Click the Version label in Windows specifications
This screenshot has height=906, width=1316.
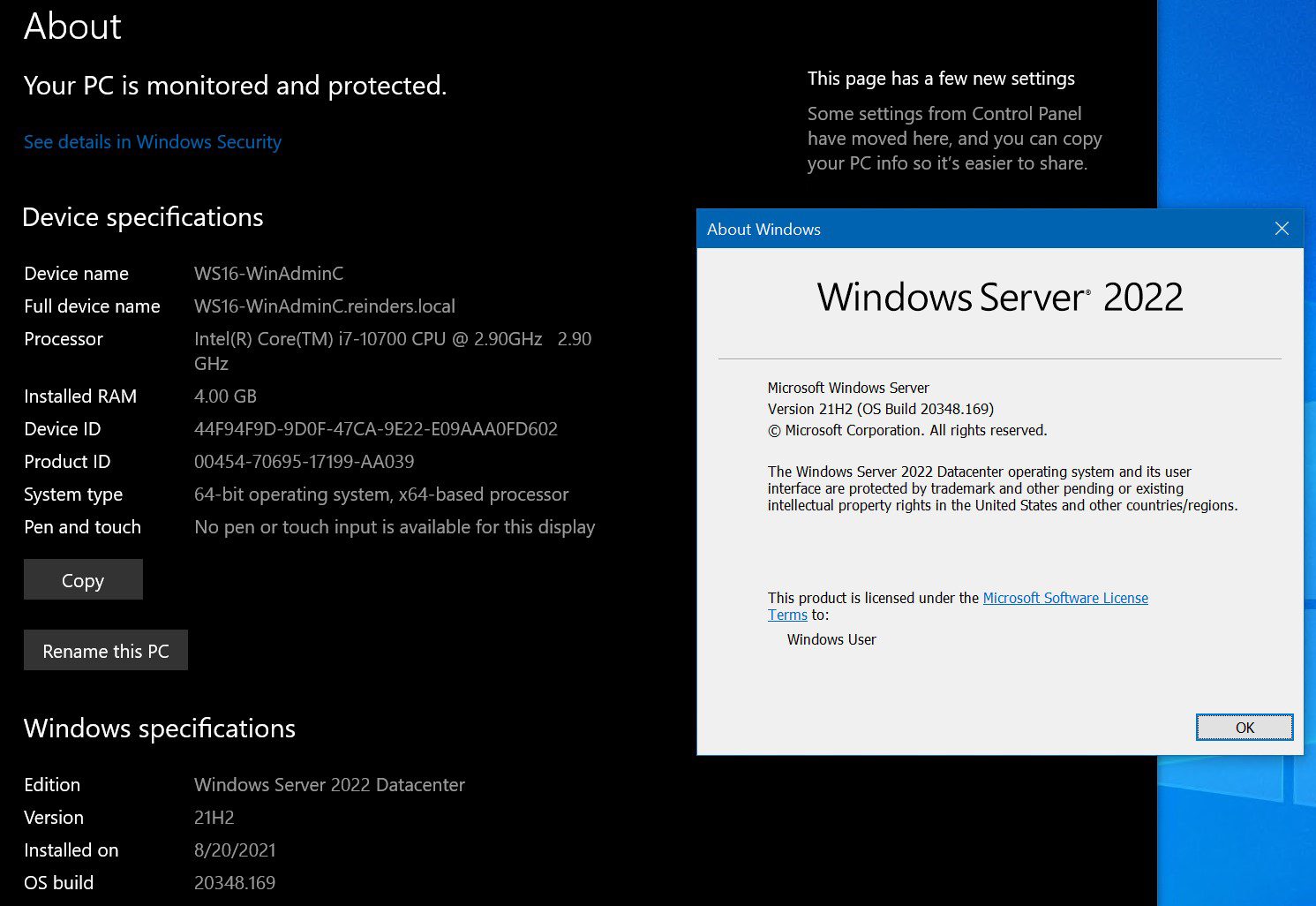tap(54, 818)
